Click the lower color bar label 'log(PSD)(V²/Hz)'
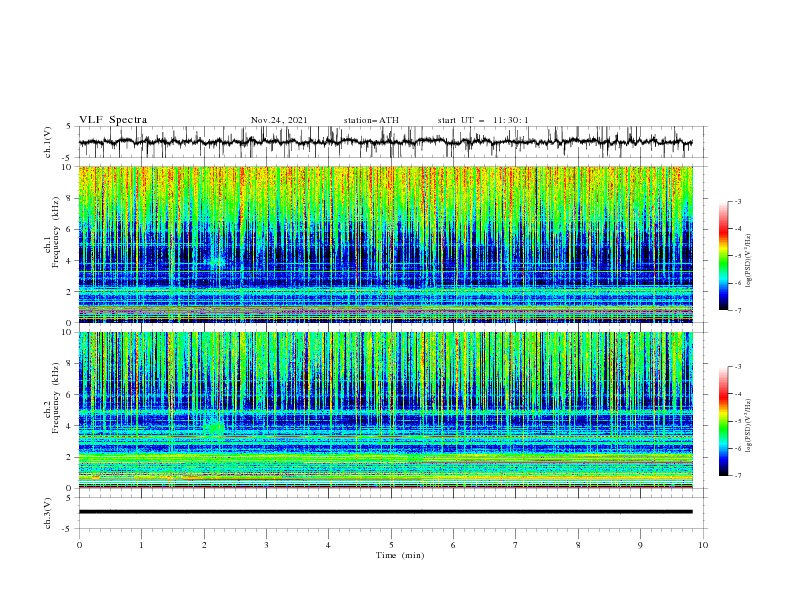792x612 pixels. [749, 426]
